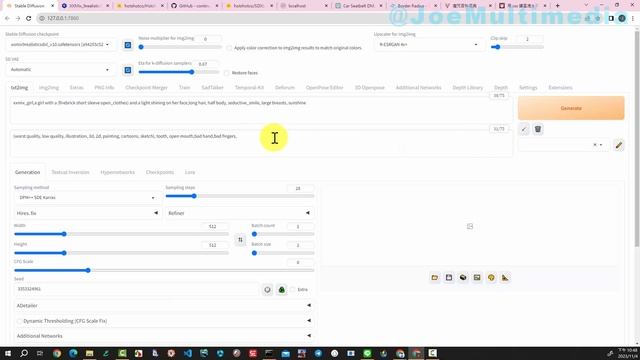Open the Extensions tab
The image size is (640, 360).
coord(560,88)
